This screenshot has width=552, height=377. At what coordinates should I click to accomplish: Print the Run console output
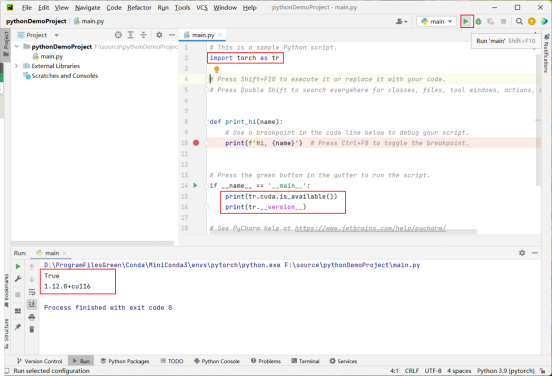point(32,317)
